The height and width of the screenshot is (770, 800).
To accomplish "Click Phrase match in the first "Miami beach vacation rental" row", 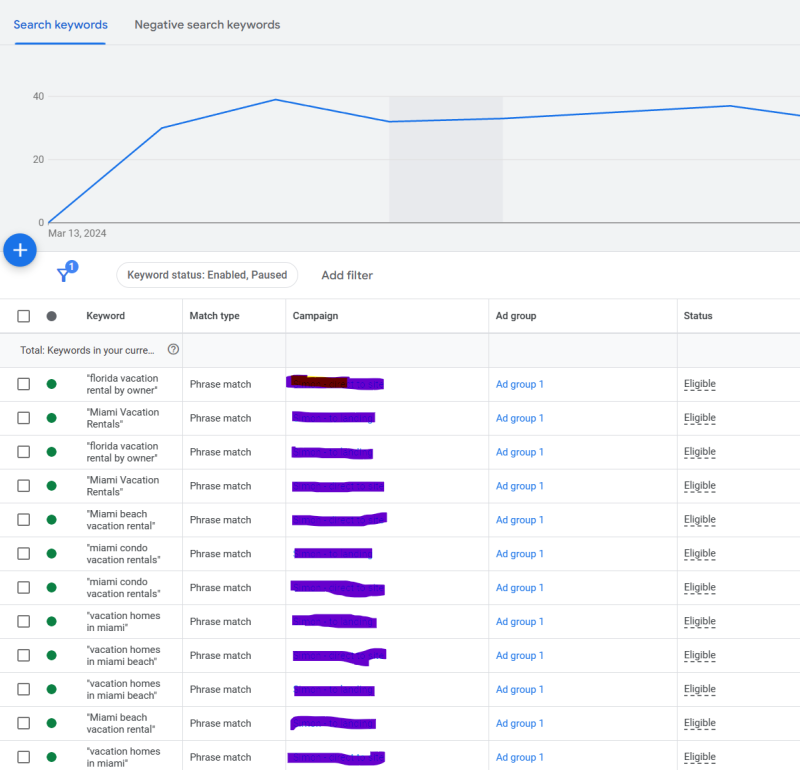I will [x=220, y=520].
